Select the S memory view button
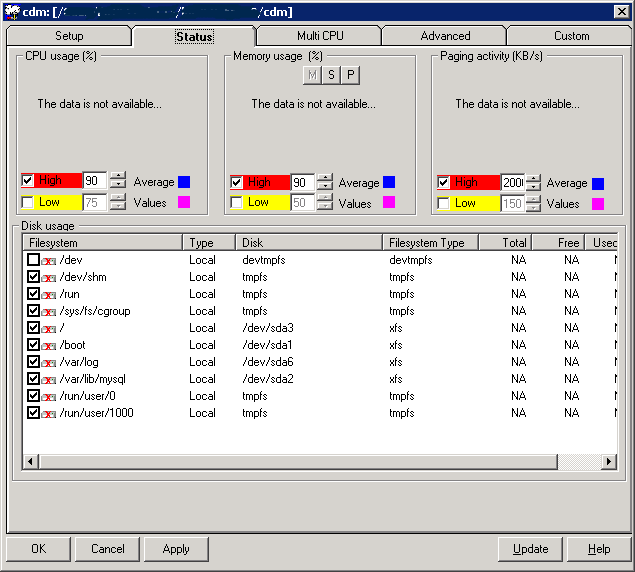Screen dimensions: 635x572 coord(331,76)
